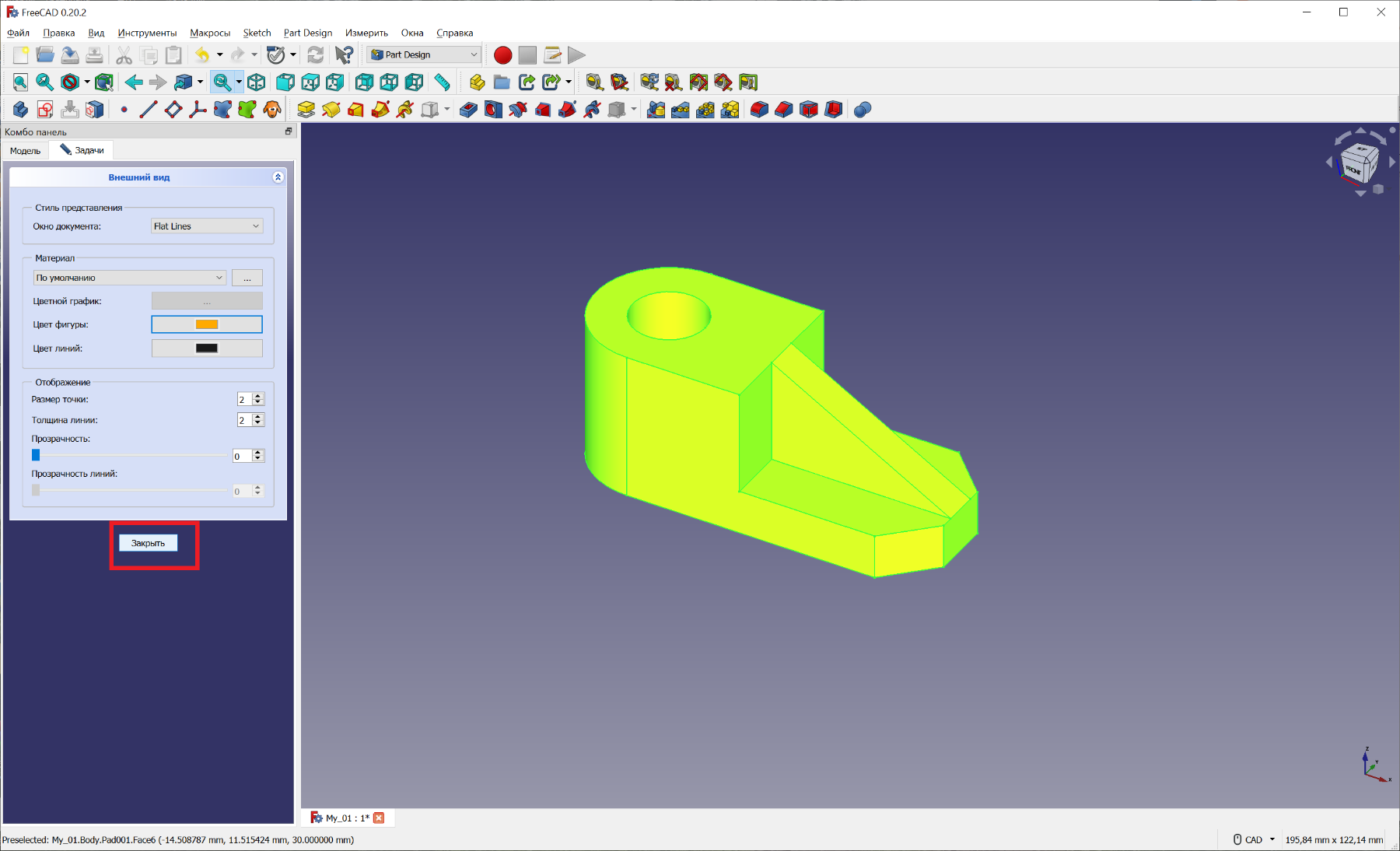The height and width of the screenshot is (851, 1400).
Task: Click the Fit All view icon
Action: click(x=20, y=82)
